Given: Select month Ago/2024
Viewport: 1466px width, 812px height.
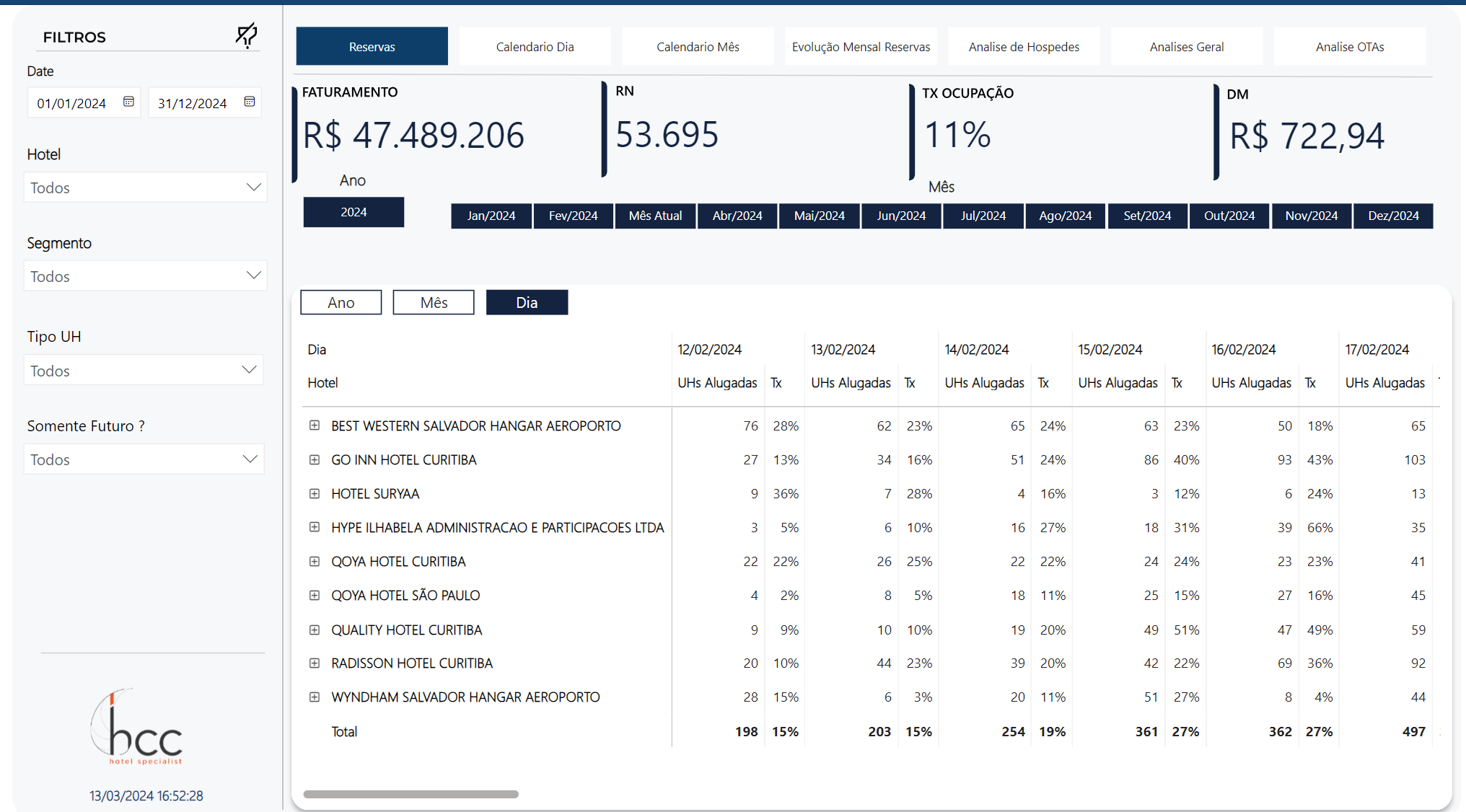Looking at the screenshot, I should point(1066,216).
